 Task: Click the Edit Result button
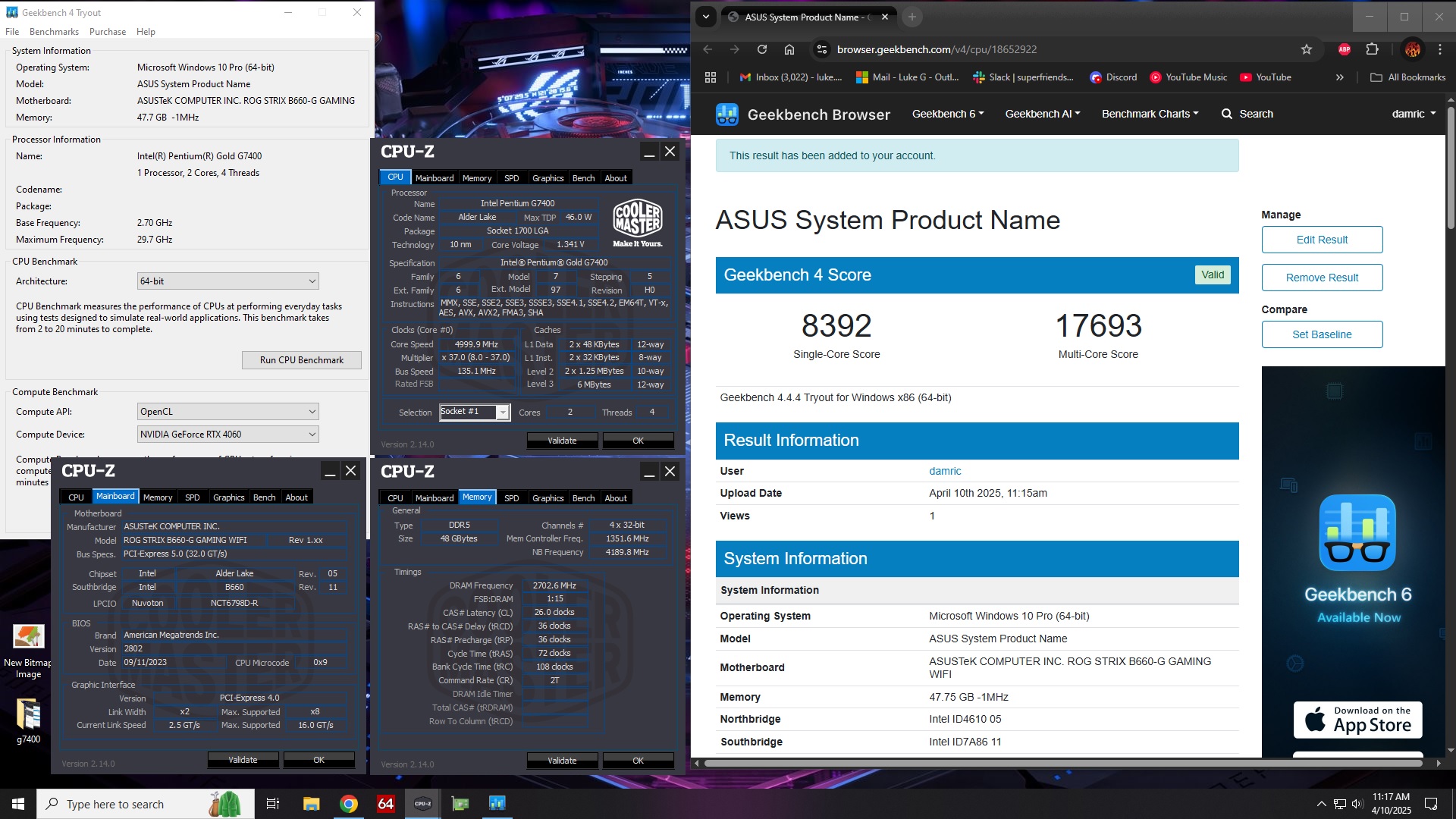pos(1322,240)
